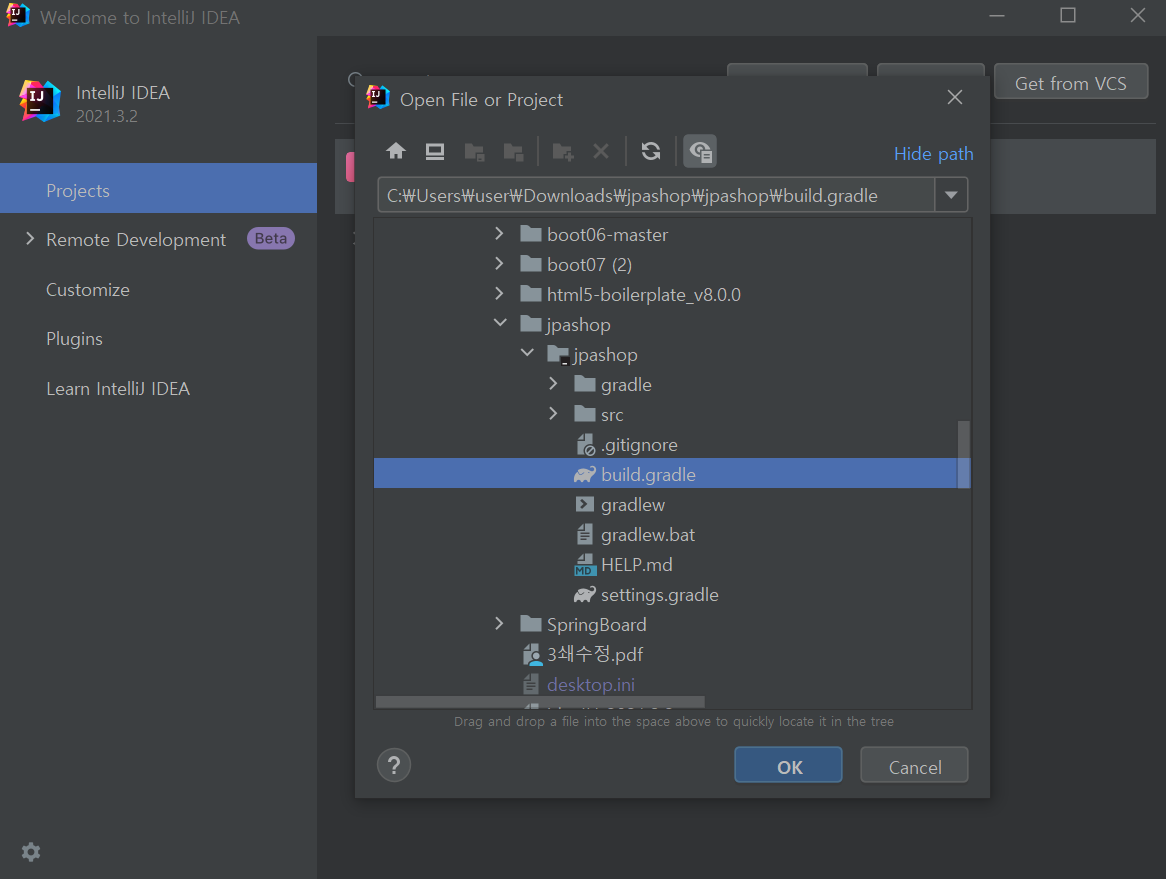Jump to the Desktop directory icon
This screenshot has width=1166, height=879.
435,152
